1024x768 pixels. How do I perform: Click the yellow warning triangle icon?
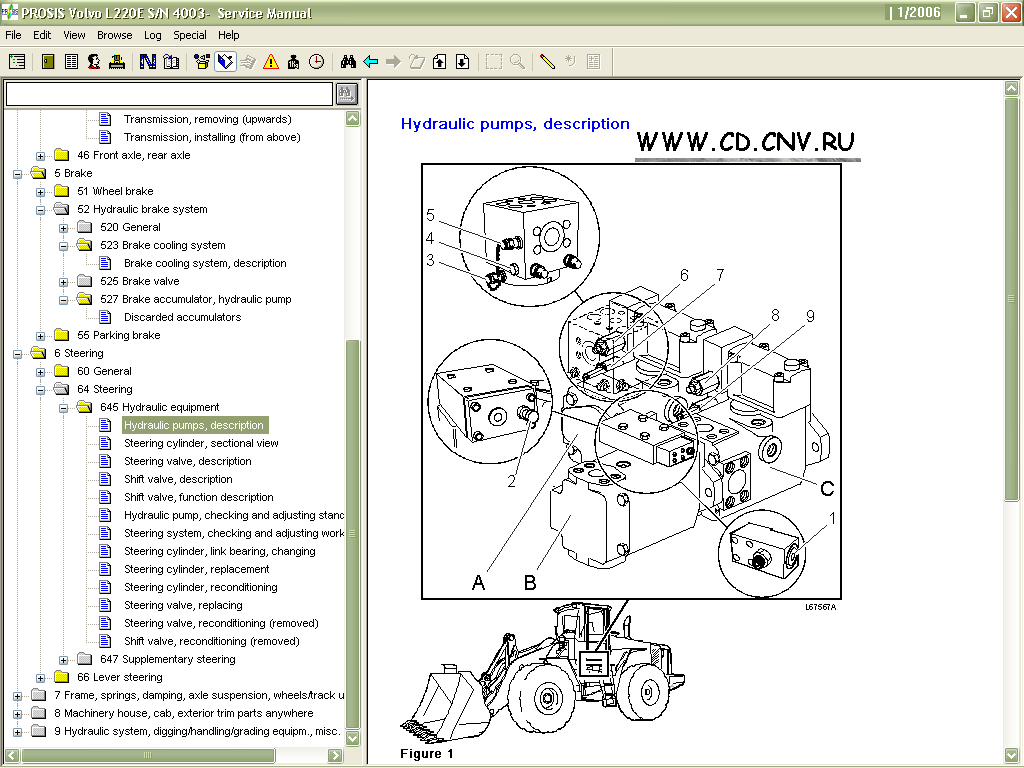coord(270,62)
